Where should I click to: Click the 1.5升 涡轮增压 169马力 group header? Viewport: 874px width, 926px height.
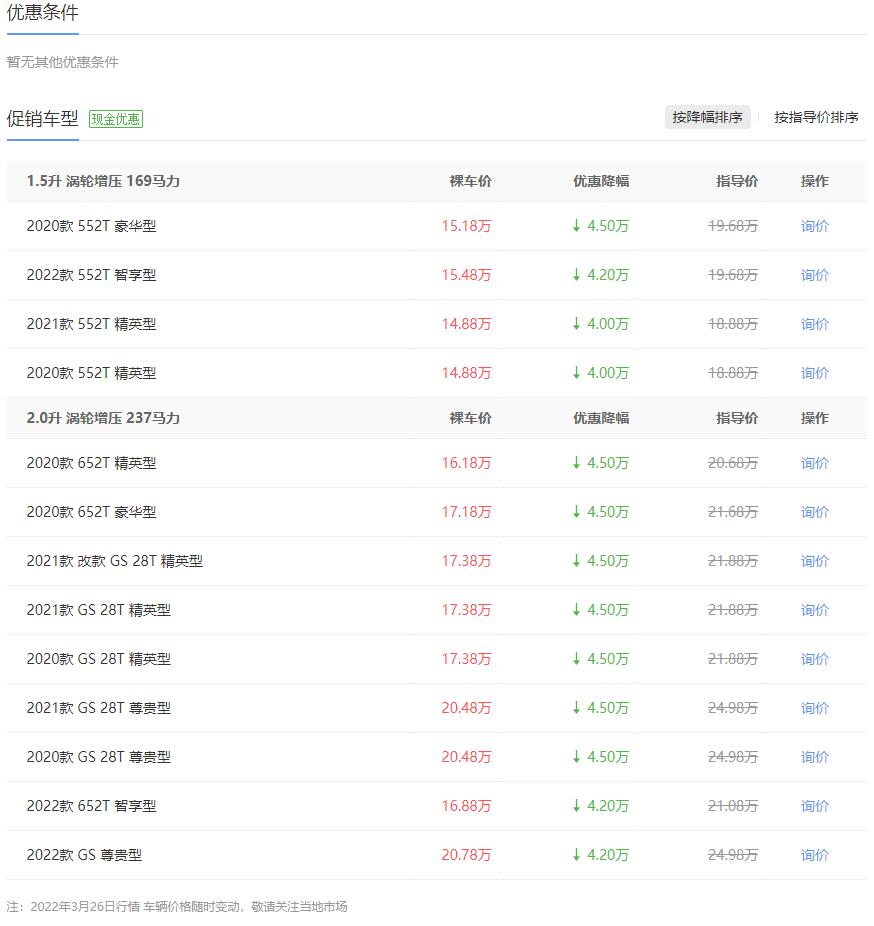pyautogui.click(x=103, y=181)
